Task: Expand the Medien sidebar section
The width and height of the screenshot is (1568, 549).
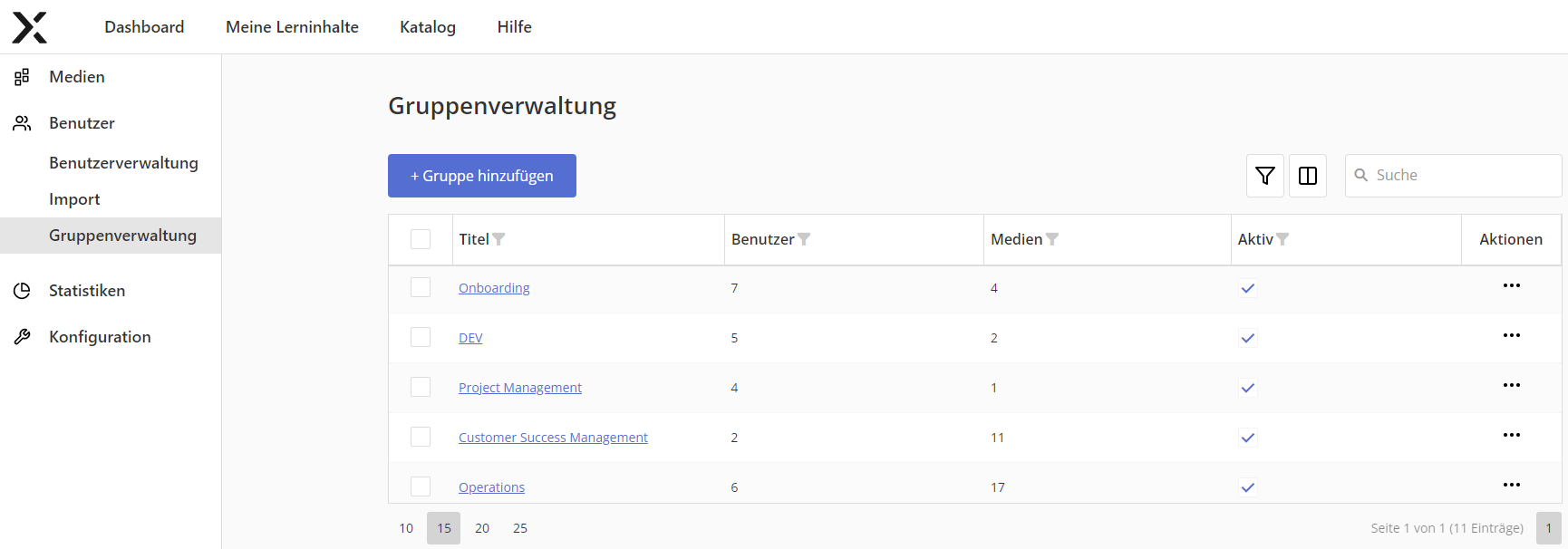Action: [77, 77]
